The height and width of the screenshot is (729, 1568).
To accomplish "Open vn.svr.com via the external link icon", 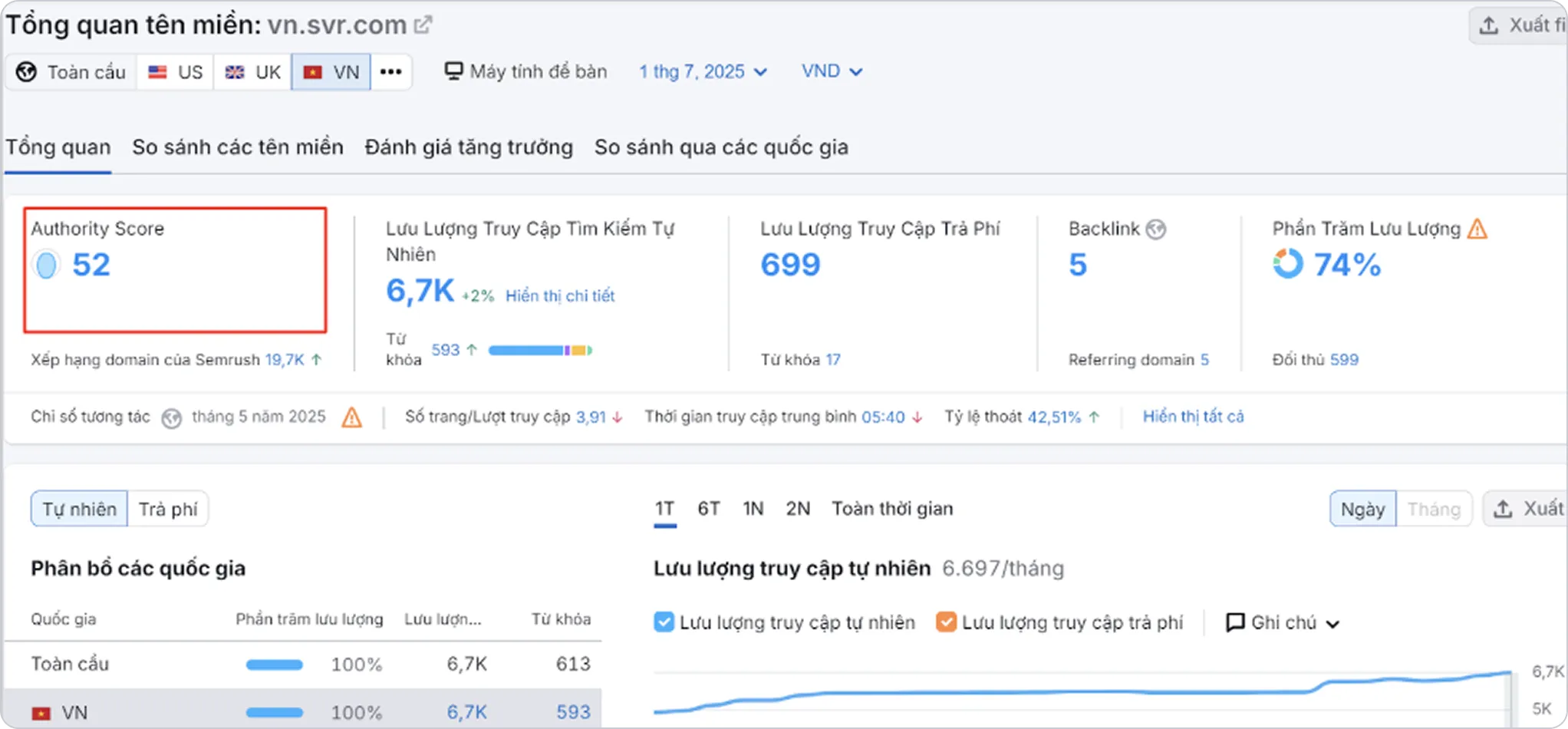I will pyautogui.click(x=423, y=23).
